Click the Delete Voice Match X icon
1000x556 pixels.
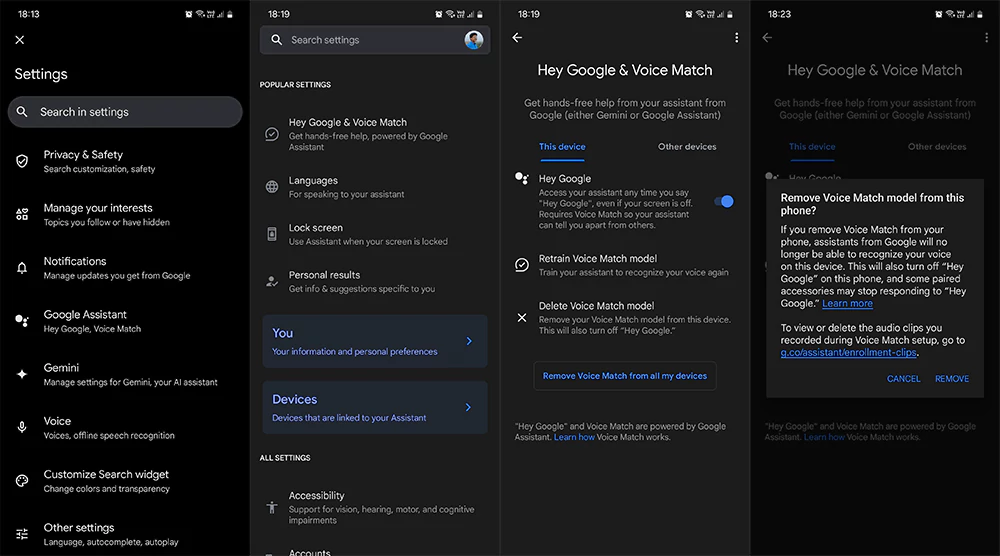click(x=522, y=318)
